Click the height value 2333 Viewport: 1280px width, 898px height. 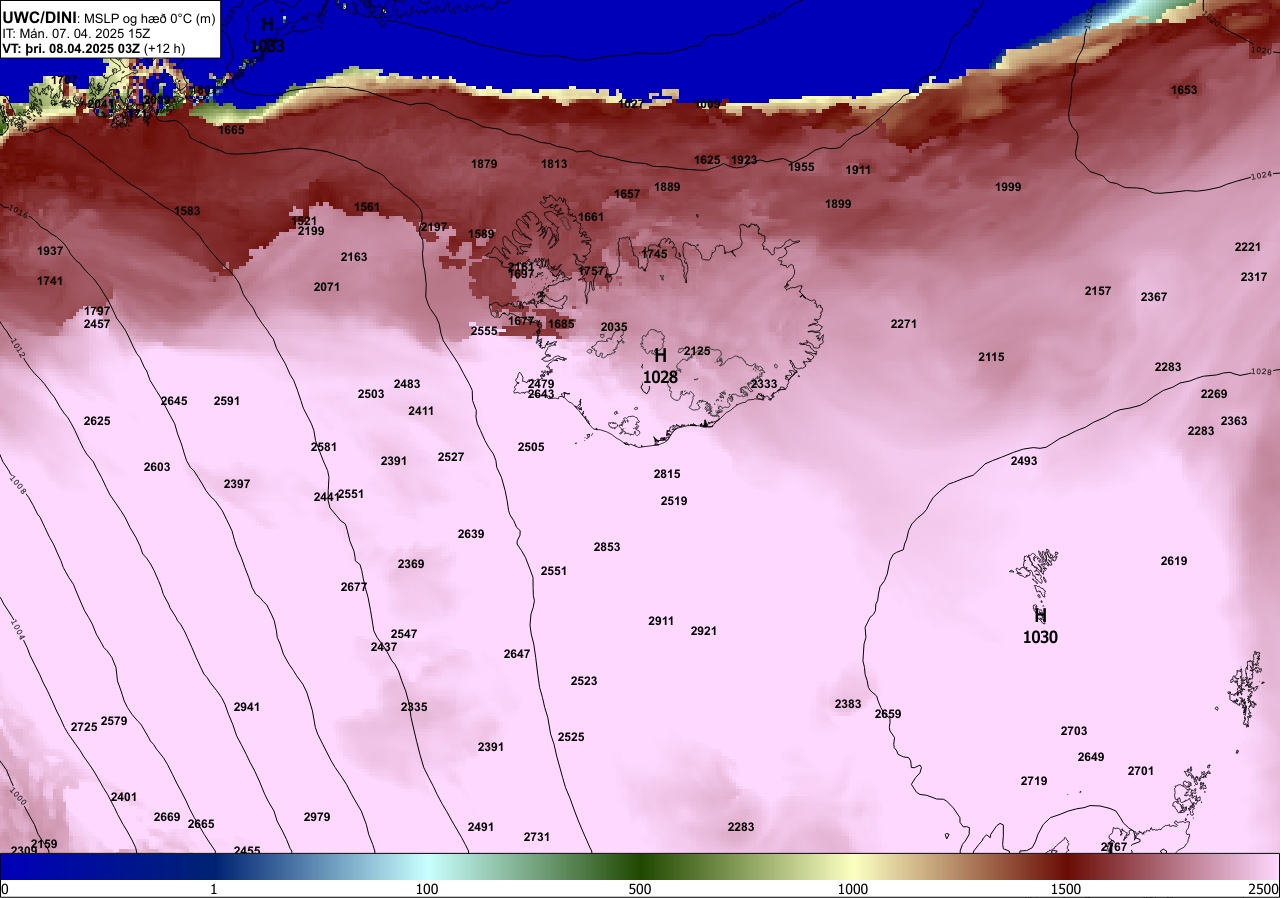[764, 384]
